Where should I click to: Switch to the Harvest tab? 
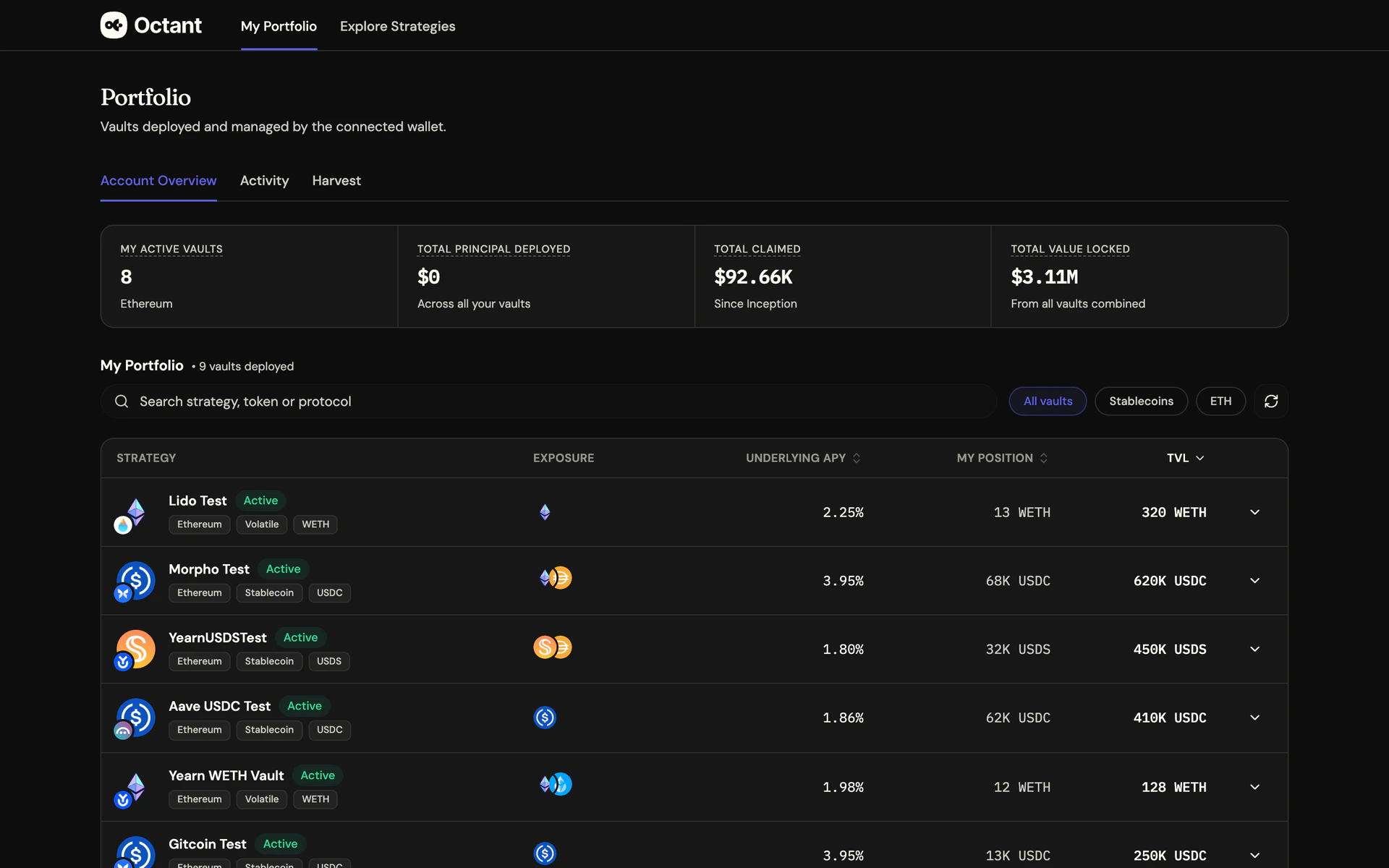[x=336, y=181]
